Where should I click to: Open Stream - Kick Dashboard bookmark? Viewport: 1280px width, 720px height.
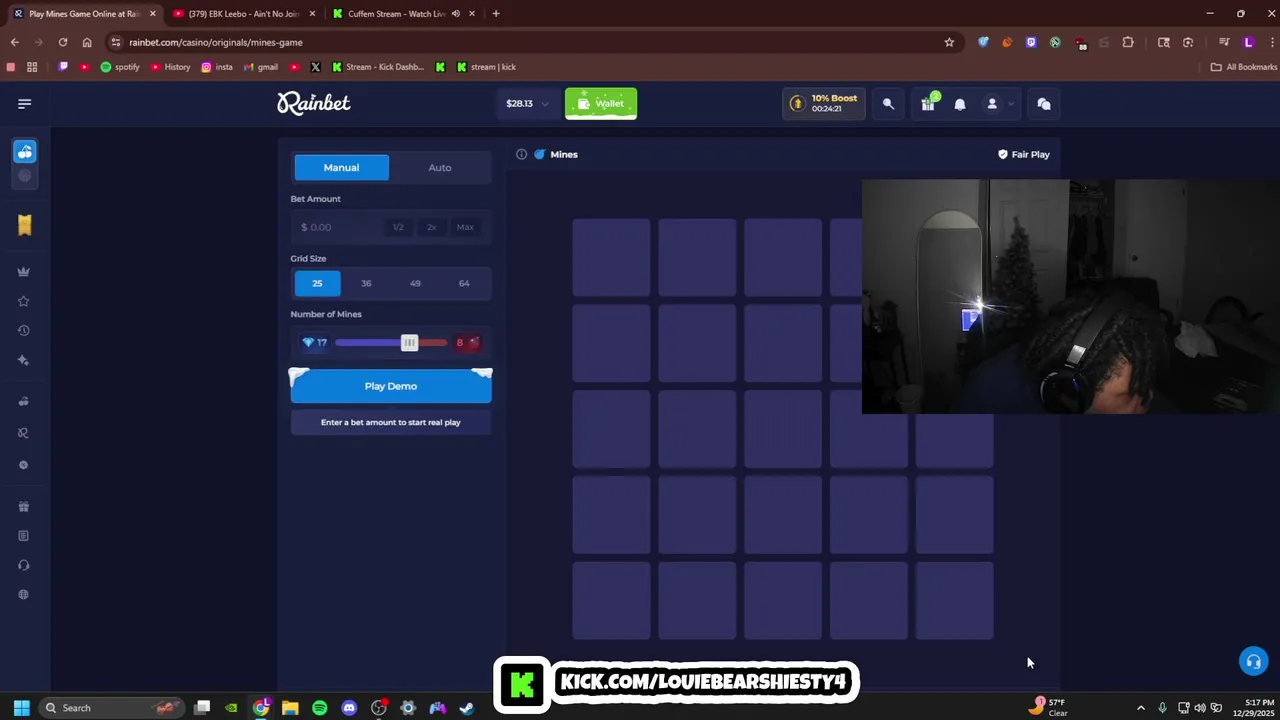coord(378,67)
